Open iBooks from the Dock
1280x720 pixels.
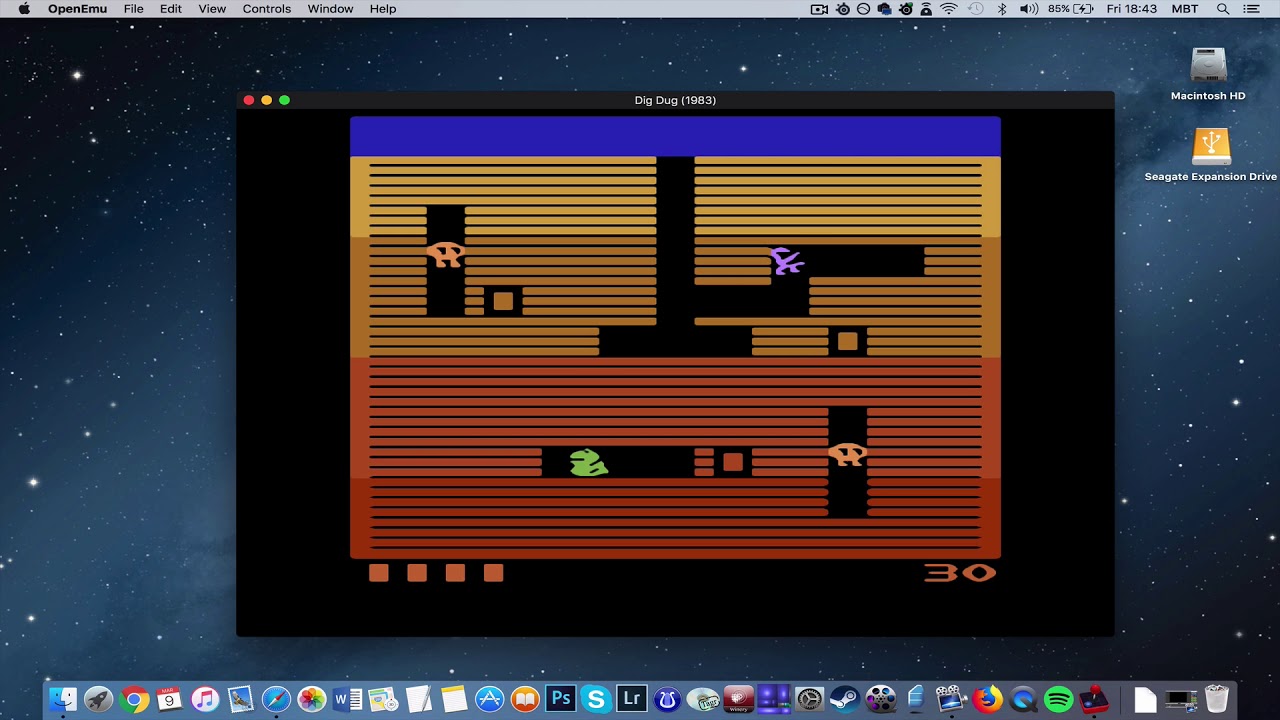[x=525, y=699]
